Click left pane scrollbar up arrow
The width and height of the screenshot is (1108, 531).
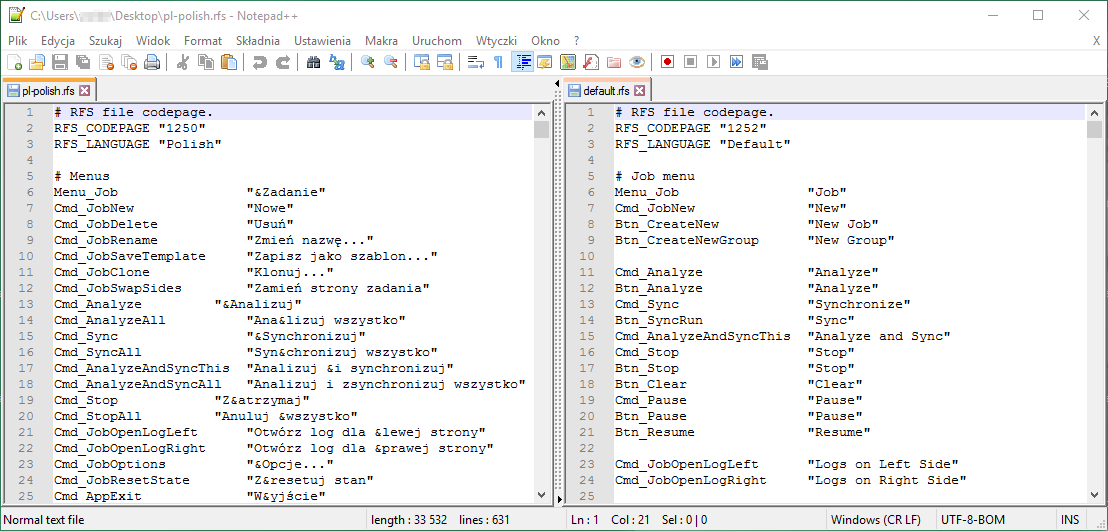coord(541,112)
